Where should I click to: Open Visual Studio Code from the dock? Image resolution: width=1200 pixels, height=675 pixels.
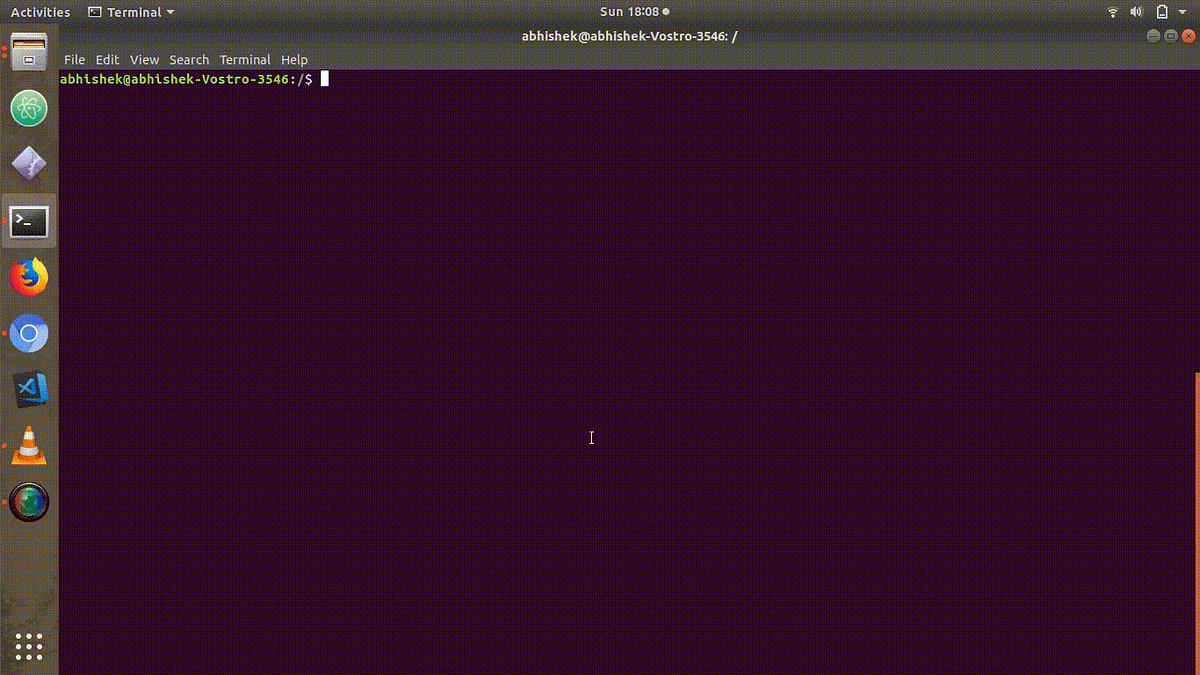tap(28, 390)
